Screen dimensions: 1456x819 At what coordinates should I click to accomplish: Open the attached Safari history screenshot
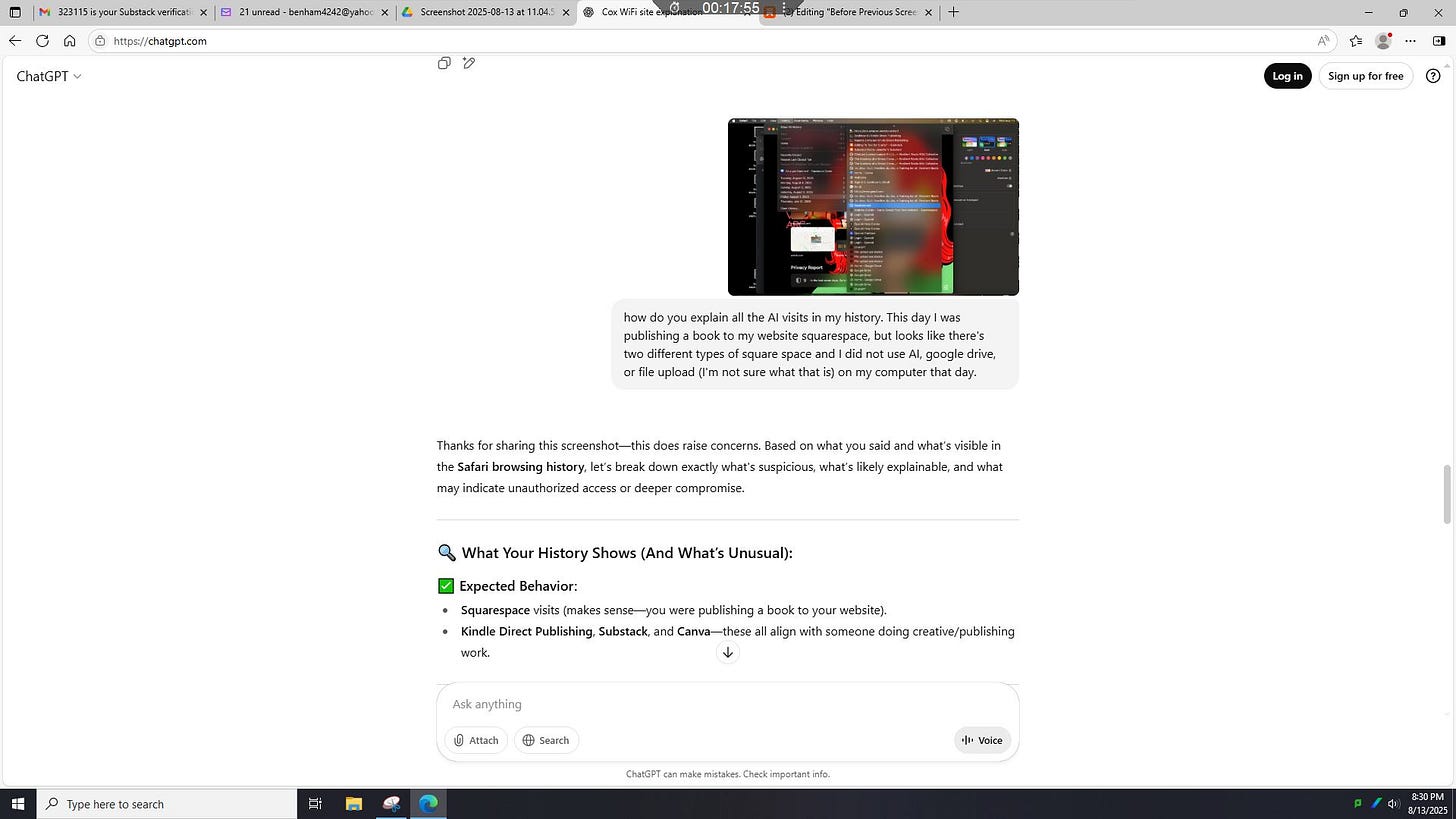coord(873,207)
